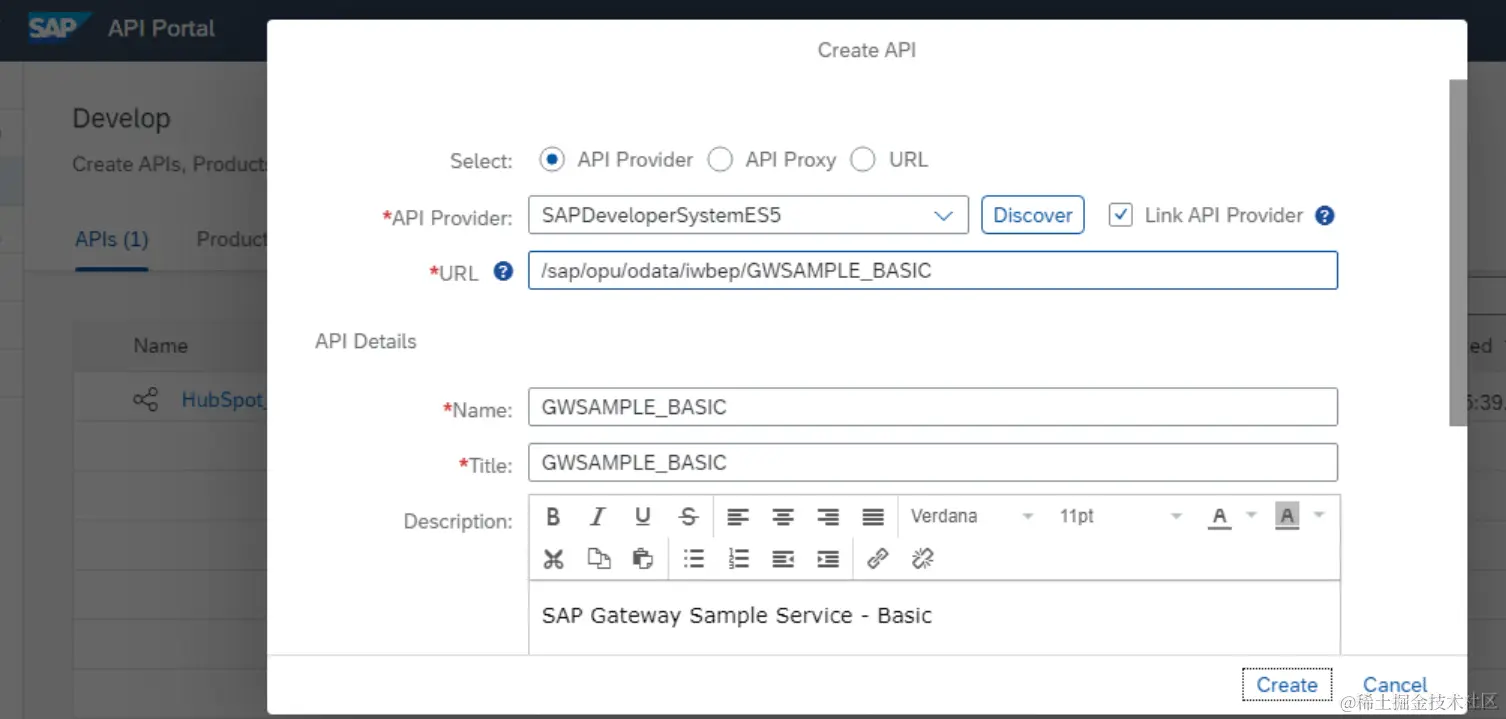Insert a numbered list in Description

coord(739,559)
